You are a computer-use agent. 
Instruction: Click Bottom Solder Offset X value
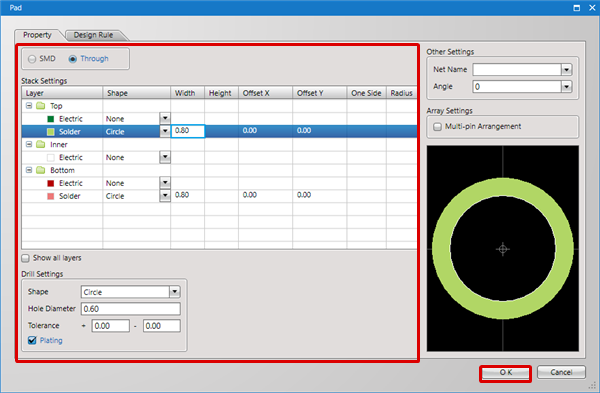(x=249, y=195)
